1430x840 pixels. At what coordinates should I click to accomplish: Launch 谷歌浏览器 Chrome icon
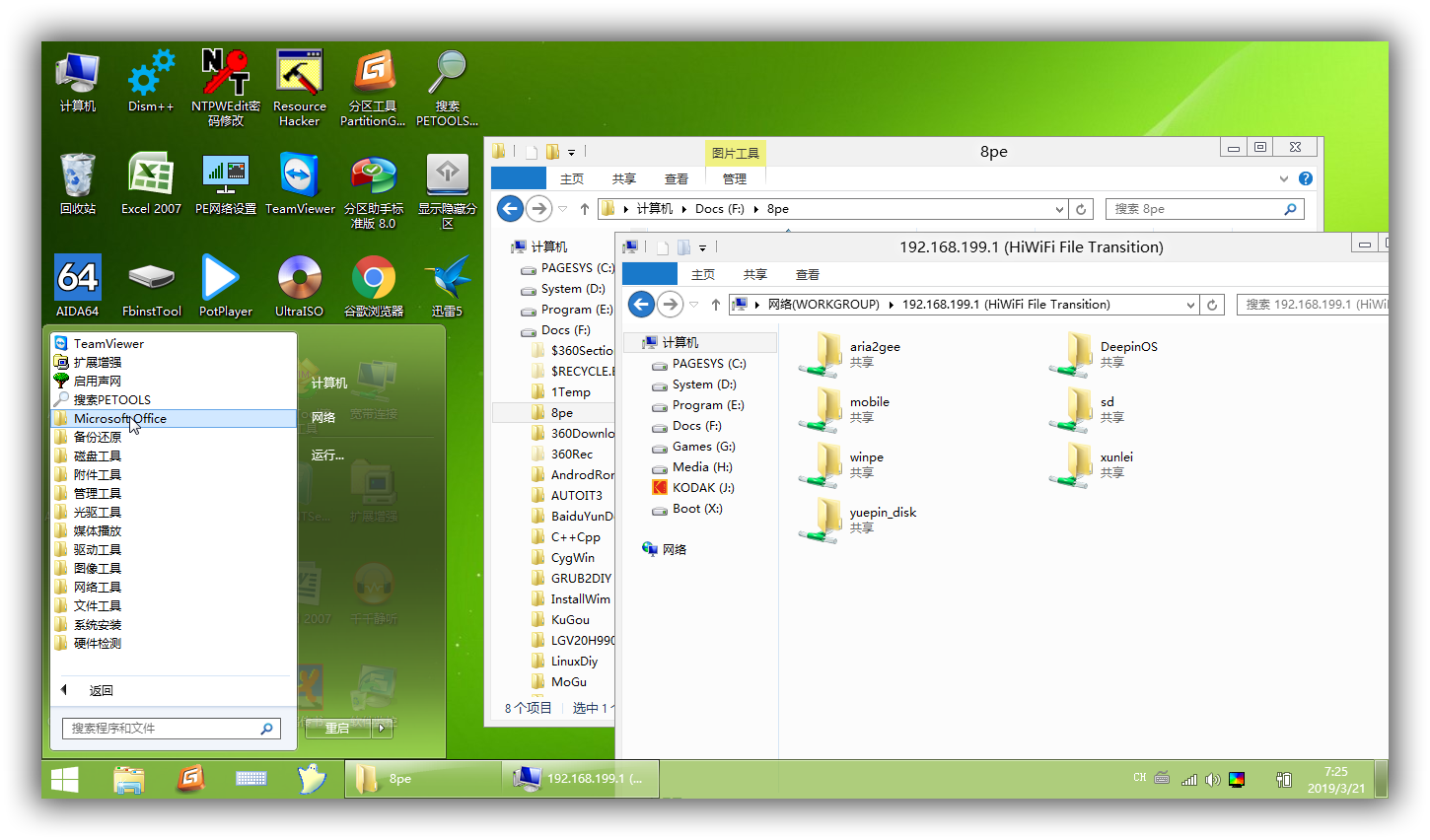(x=373, y=286)
